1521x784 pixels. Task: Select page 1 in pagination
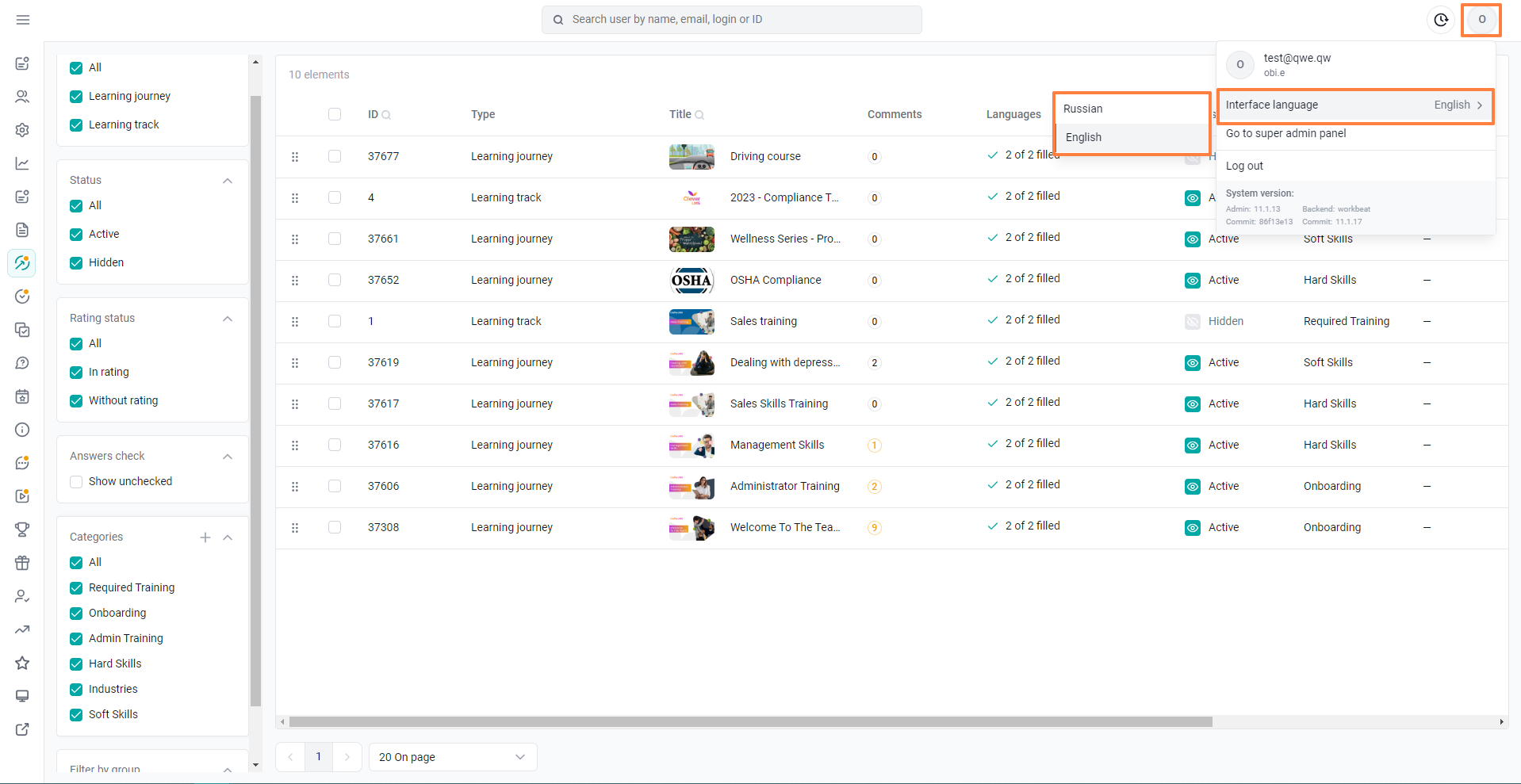click(x=319, y=757)
